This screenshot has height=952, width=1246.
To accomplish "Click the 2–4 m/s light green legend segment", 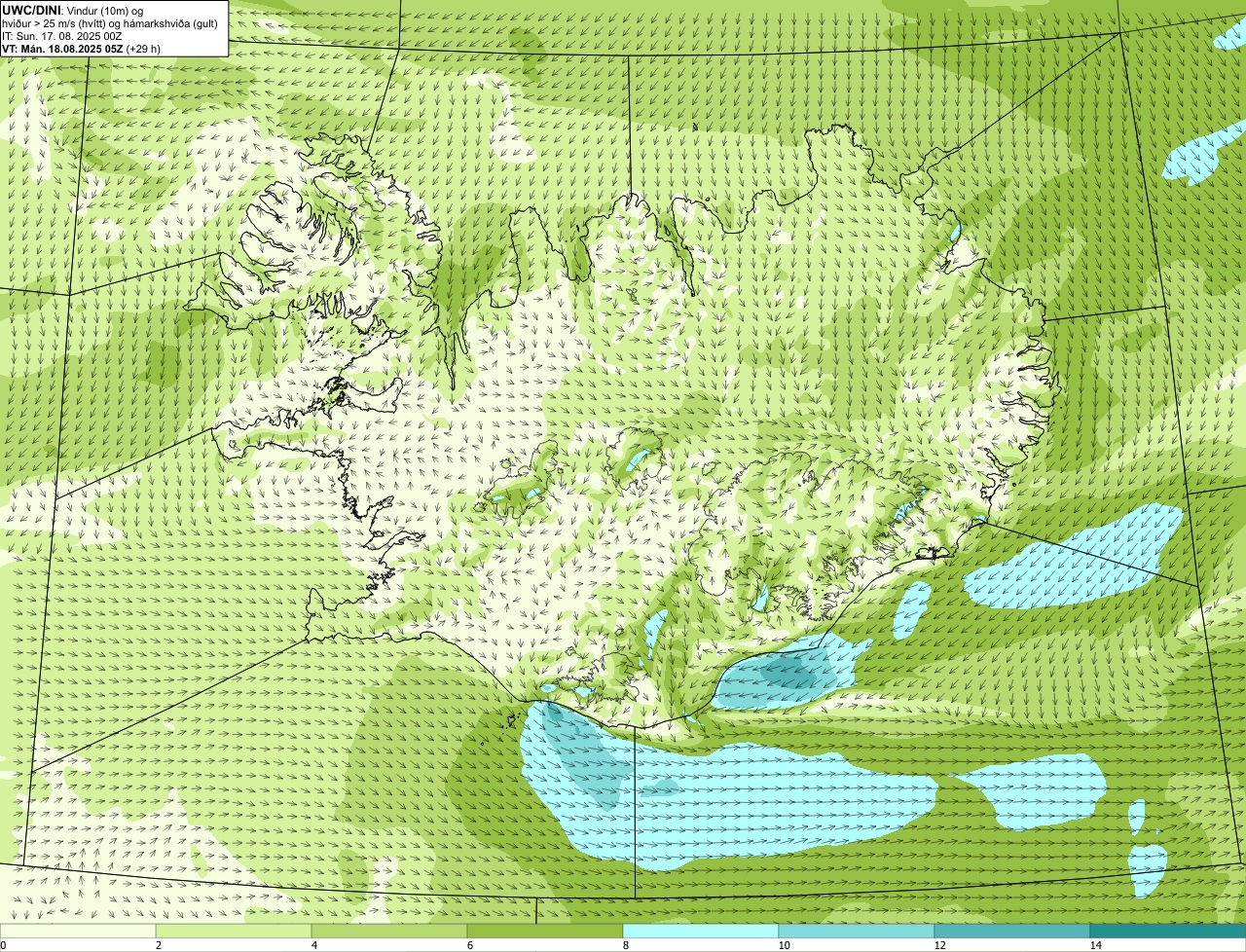I will tap(234, 931).
